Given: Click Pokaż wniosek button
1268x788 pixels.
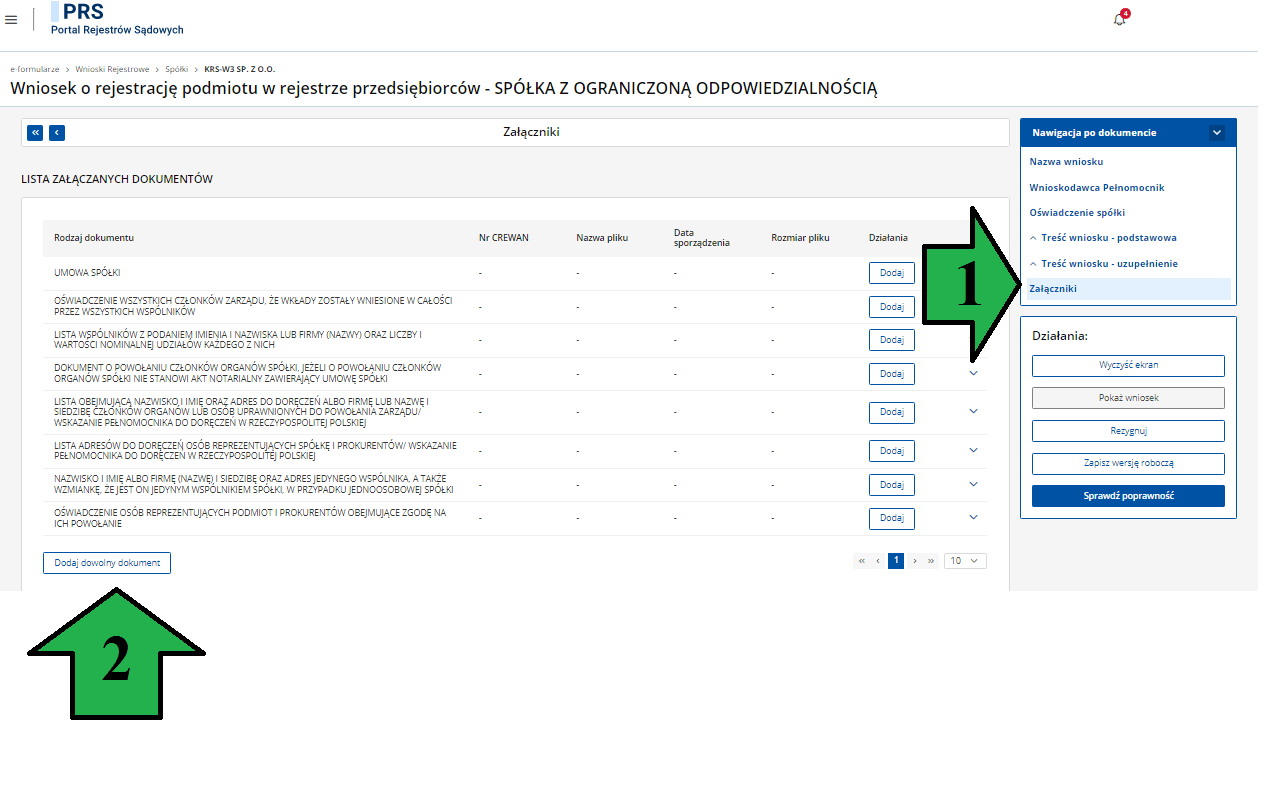Looking at the screenshot, I should tap(1128, 398).
